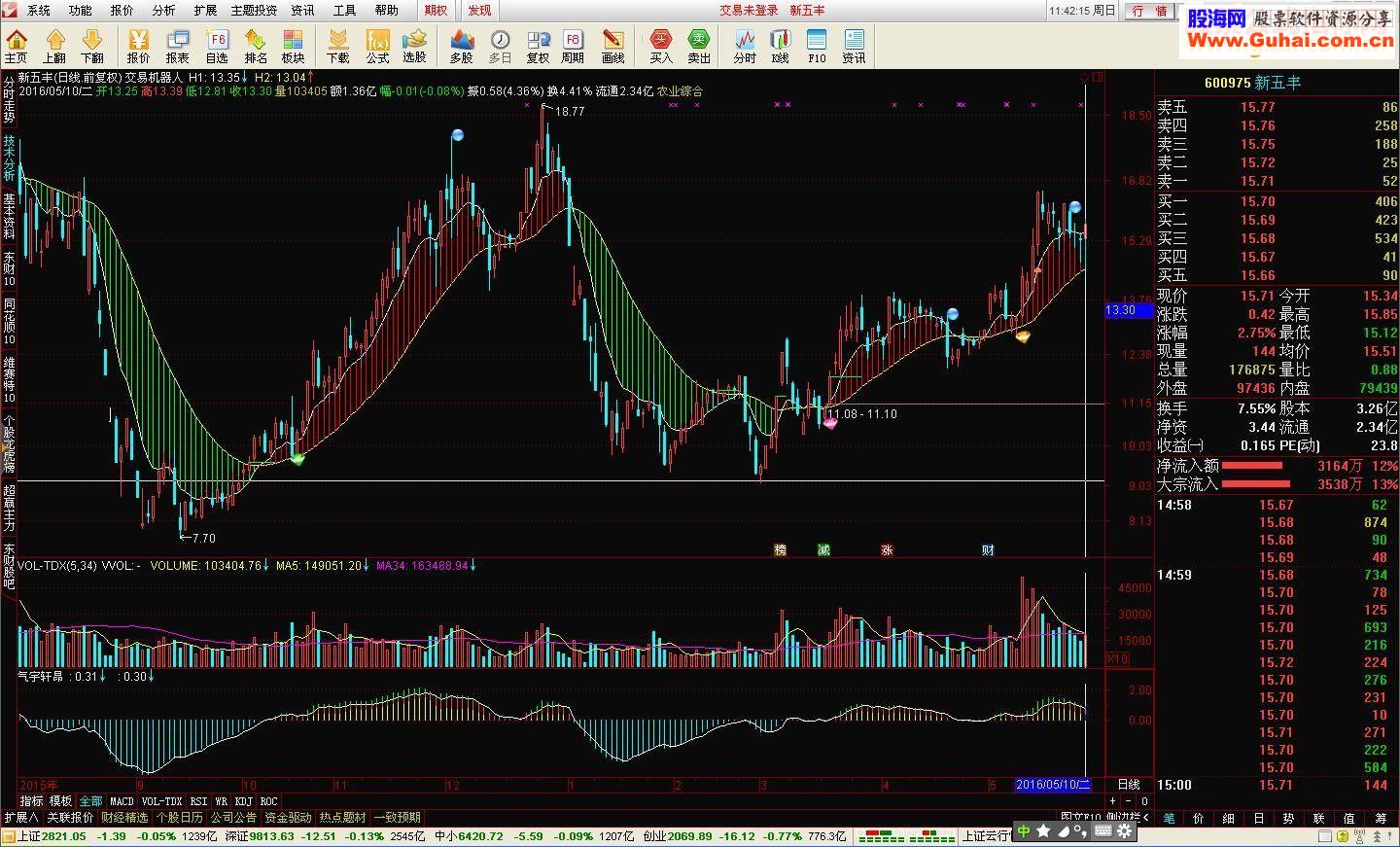
Task: Open the 板块 sector blocks icon
Action: (293, 46)
